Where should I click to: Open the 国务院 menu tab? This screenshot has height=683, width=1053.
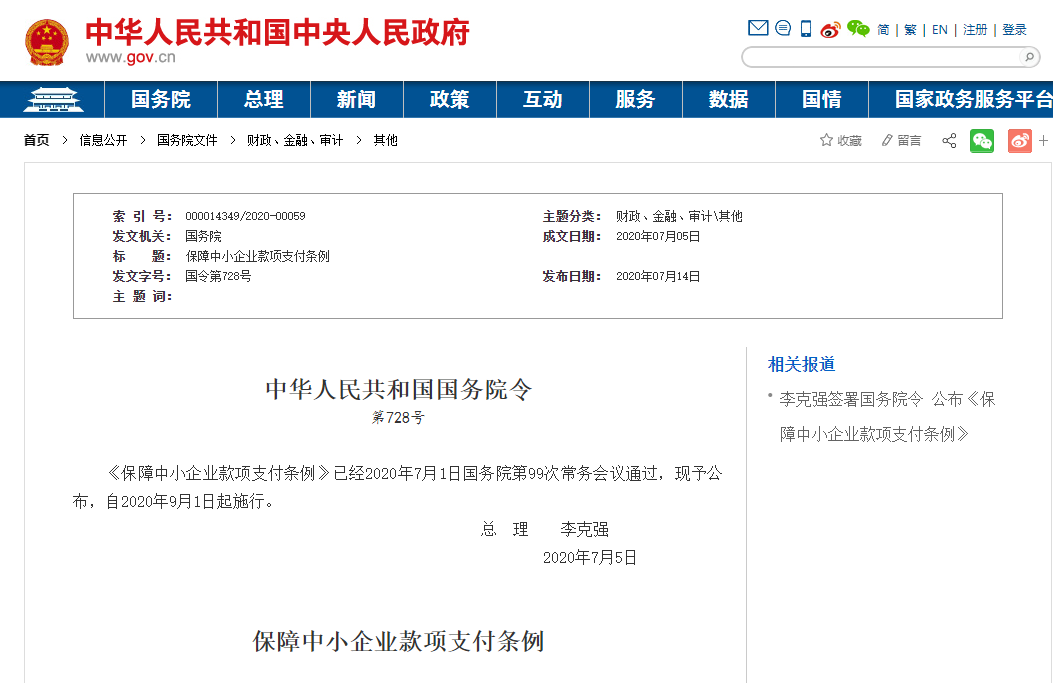click(161, 99)
